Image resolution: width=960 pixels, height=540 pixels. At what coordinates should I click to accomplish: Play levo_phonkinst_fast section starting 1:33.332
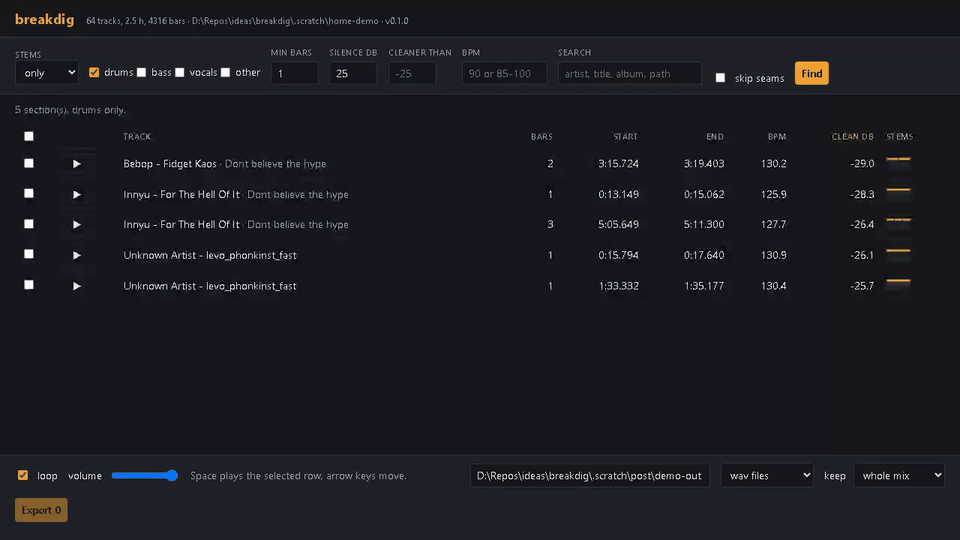click(x=77, y=286)
